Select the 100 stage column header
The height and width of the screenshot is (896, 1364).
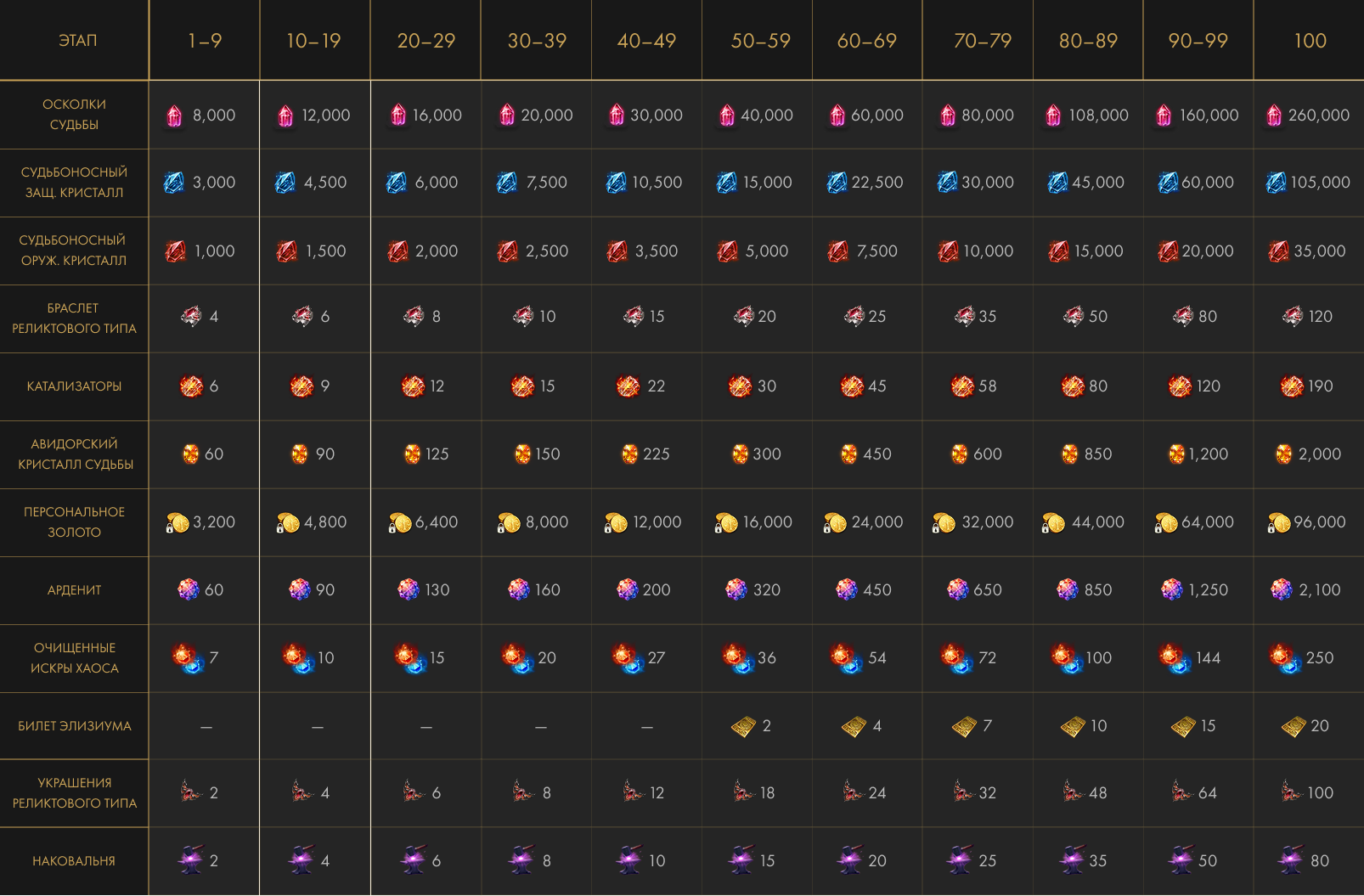point(1310,41)
